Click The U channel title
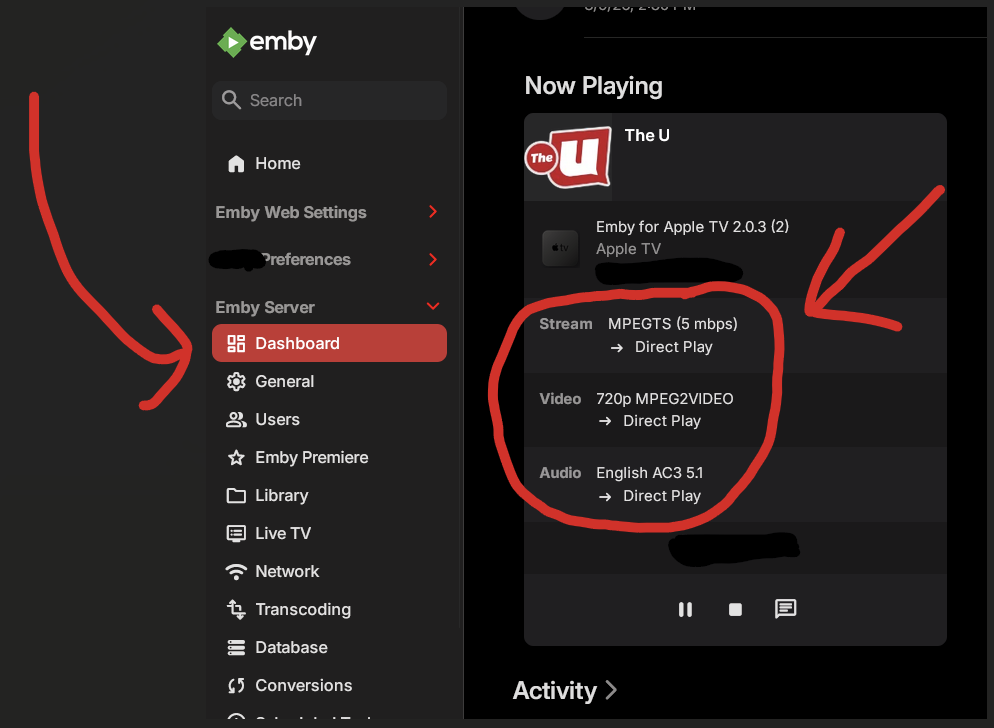This screenshot has height=728, width=994. 647,136
